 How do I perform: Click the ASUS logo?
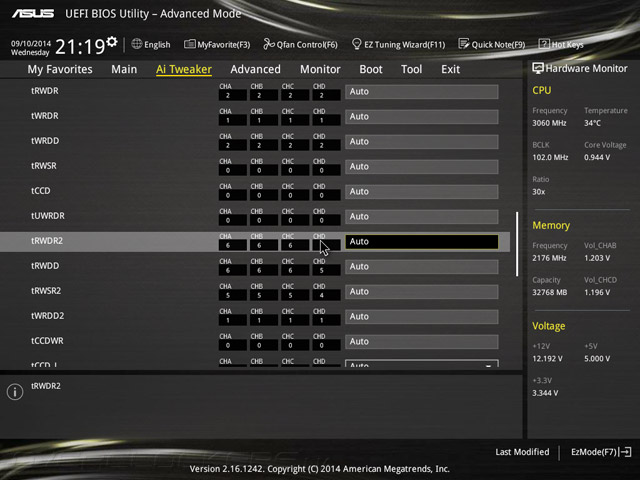click(x=33, y=13)
